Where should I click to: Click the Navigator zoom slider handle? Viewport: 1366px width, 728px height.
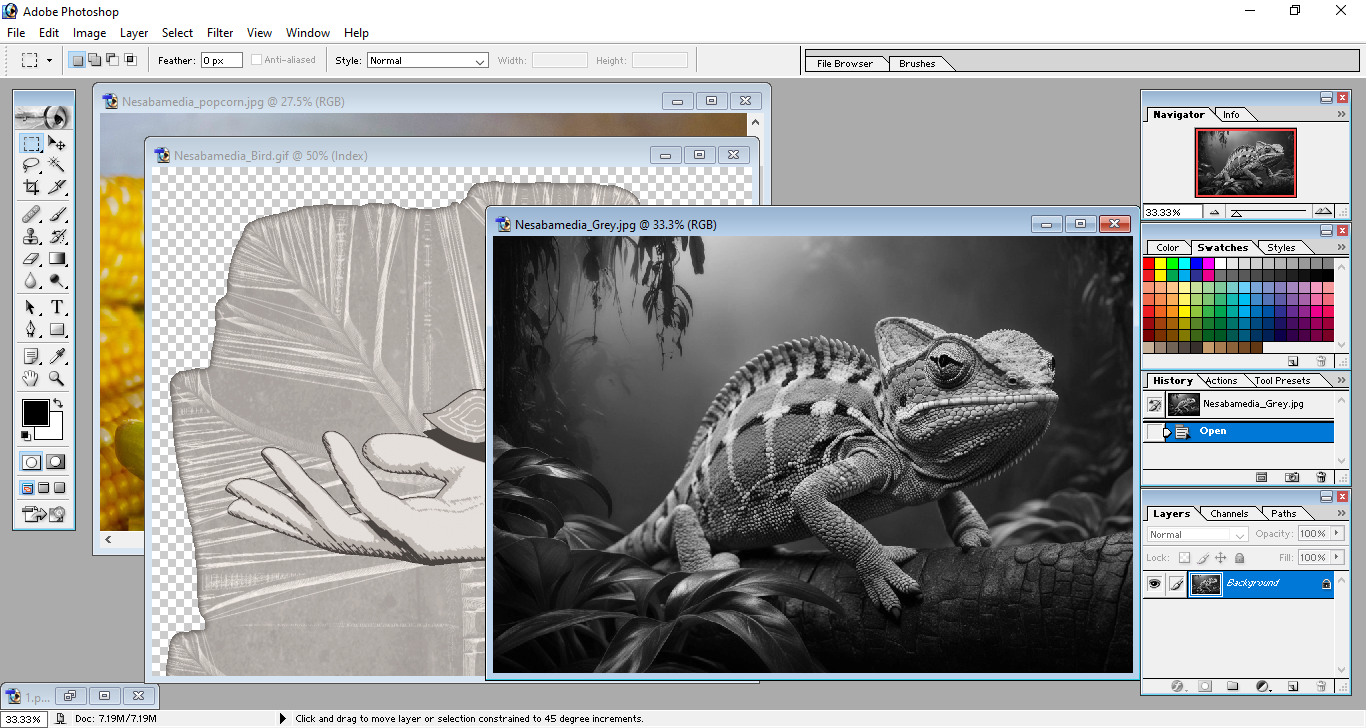tap(1237, 213)
